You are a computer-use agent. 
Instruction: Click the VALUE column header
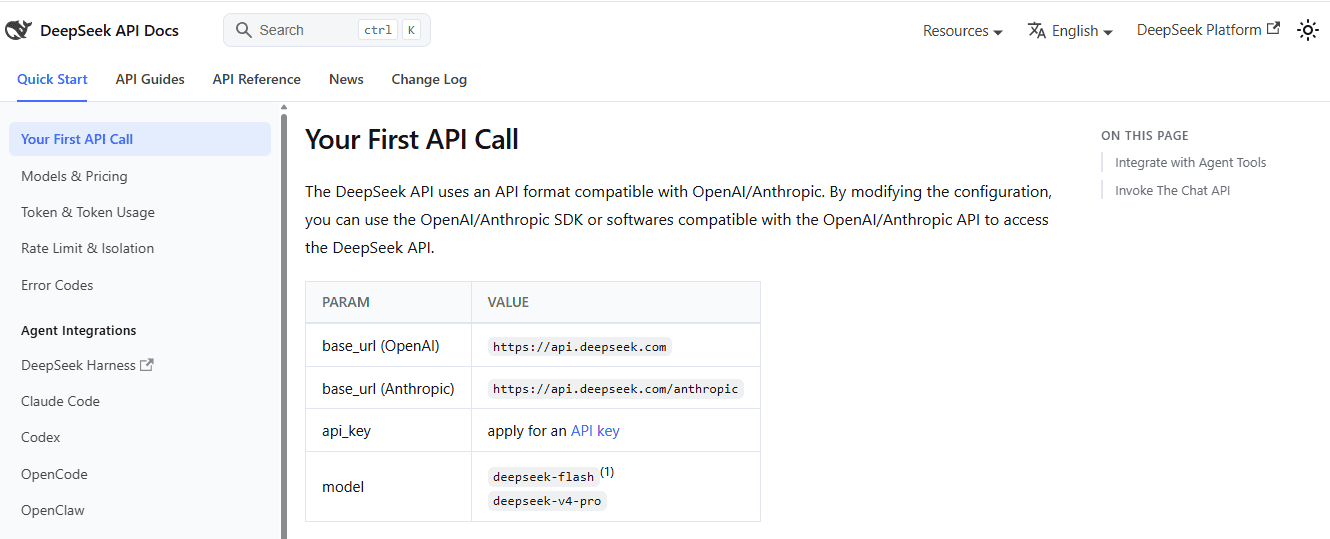pyautogui.click(x=616, y=302)
